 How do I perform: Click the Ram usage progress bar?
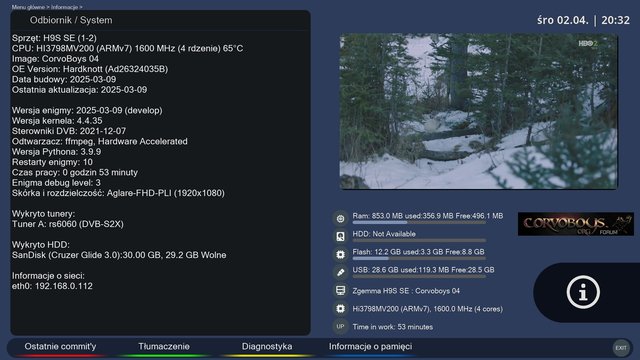419,222
